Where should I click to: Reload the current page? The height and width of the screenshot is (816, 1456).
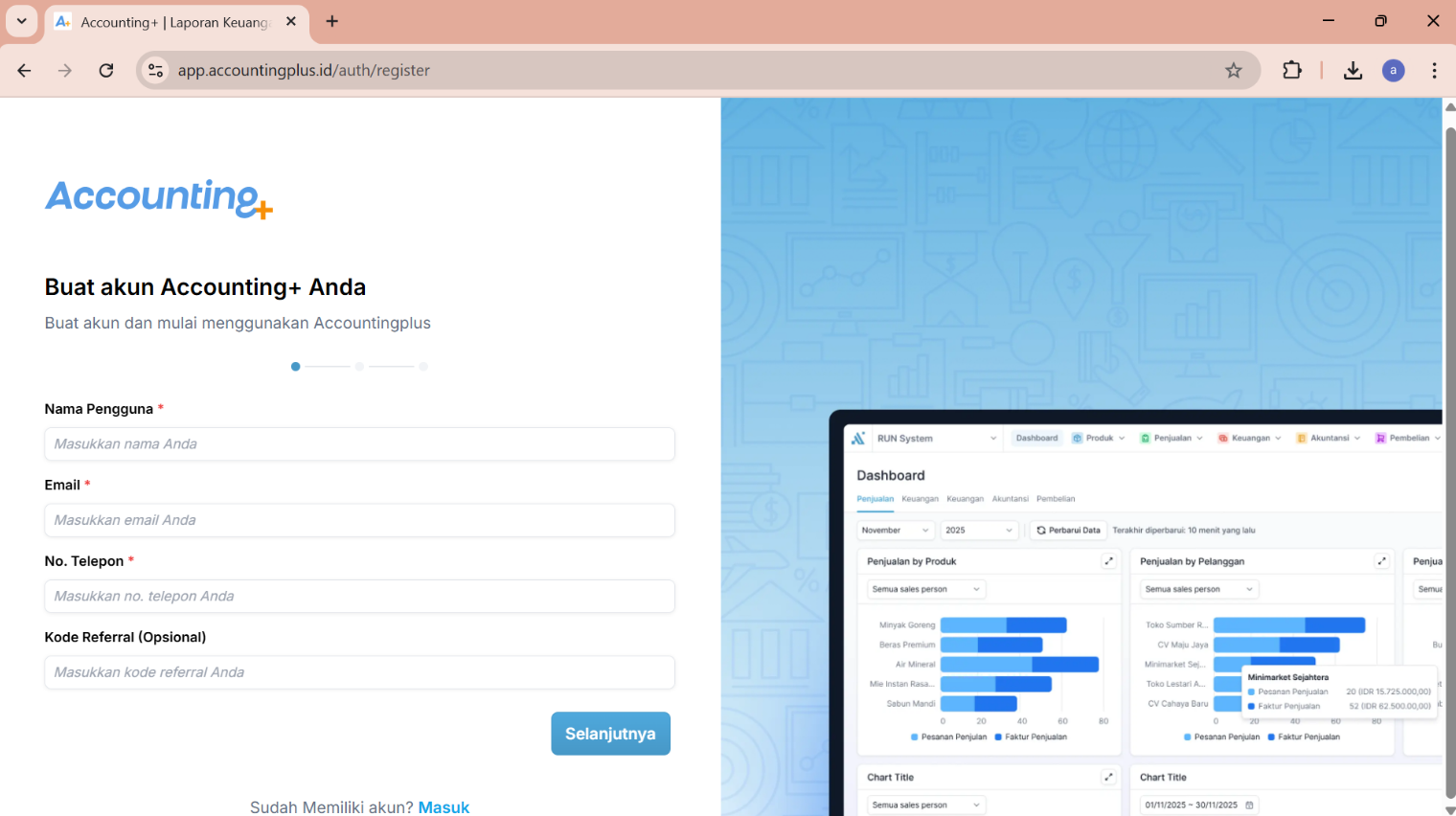[x=106, y=70]
